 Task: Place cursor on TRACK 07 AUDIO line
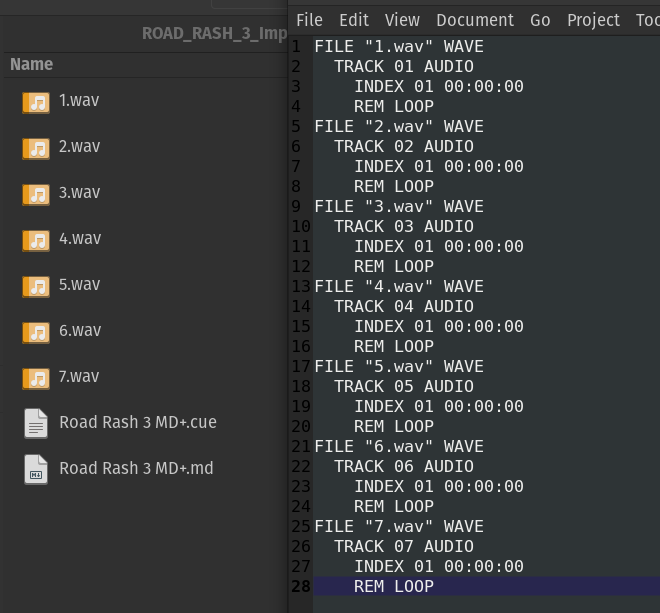tap(404, 546)
